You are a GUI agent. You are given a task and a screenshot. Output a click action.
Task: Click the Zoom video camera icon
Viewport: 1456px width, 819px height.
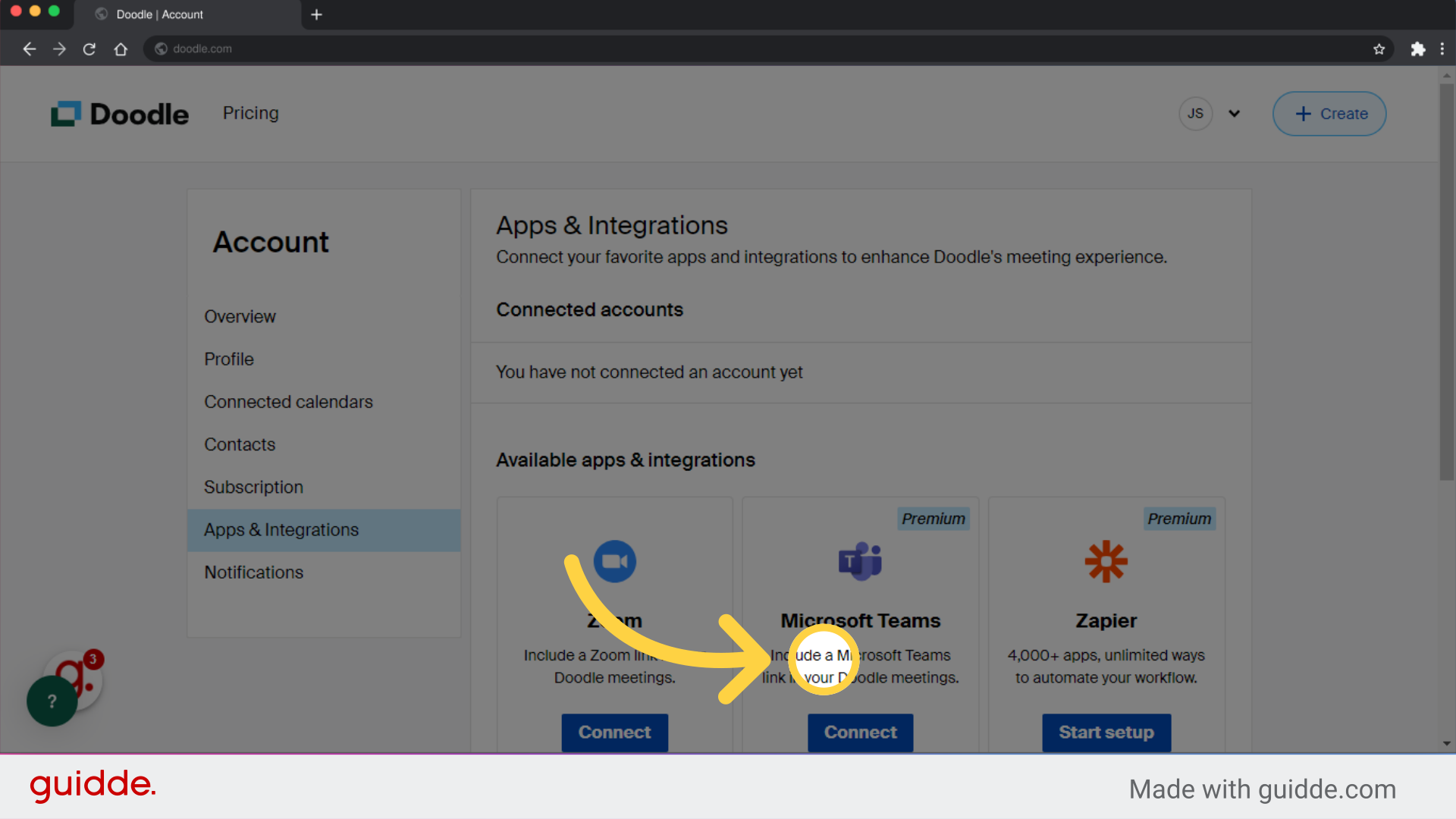point(614,561)
